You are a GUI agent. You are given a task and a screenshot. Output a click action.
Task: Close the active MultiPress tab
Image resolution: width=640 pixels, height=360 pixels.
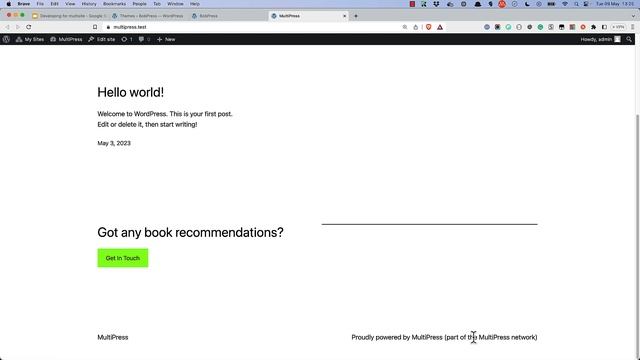click(x=344, y=16)
